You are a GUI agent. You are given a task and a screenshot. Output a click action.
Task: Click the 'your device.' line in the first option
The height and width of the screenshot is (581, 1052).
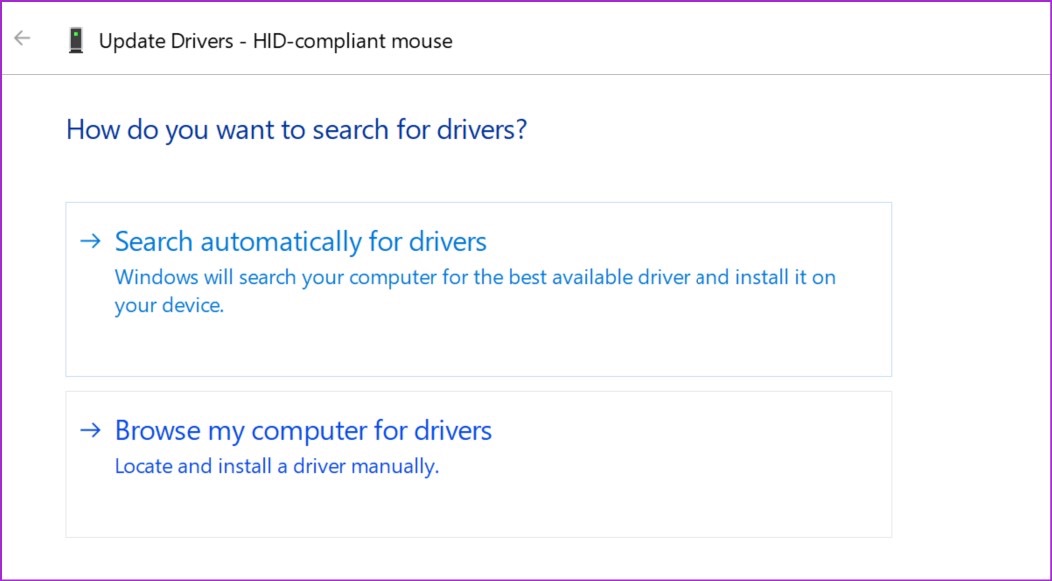point(169,305)
